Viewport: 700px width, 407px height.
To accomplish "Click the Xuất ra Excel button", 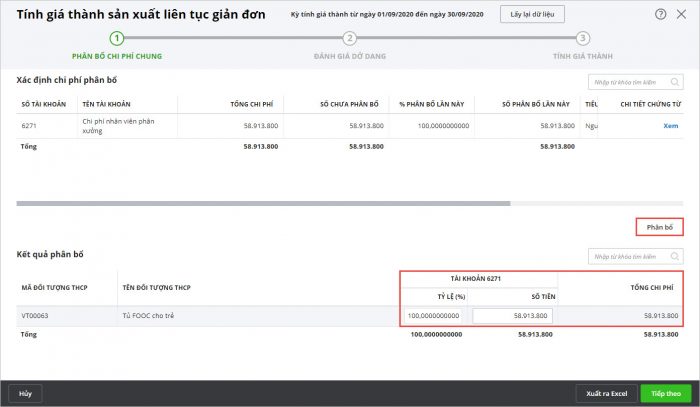I will [604, 393].
